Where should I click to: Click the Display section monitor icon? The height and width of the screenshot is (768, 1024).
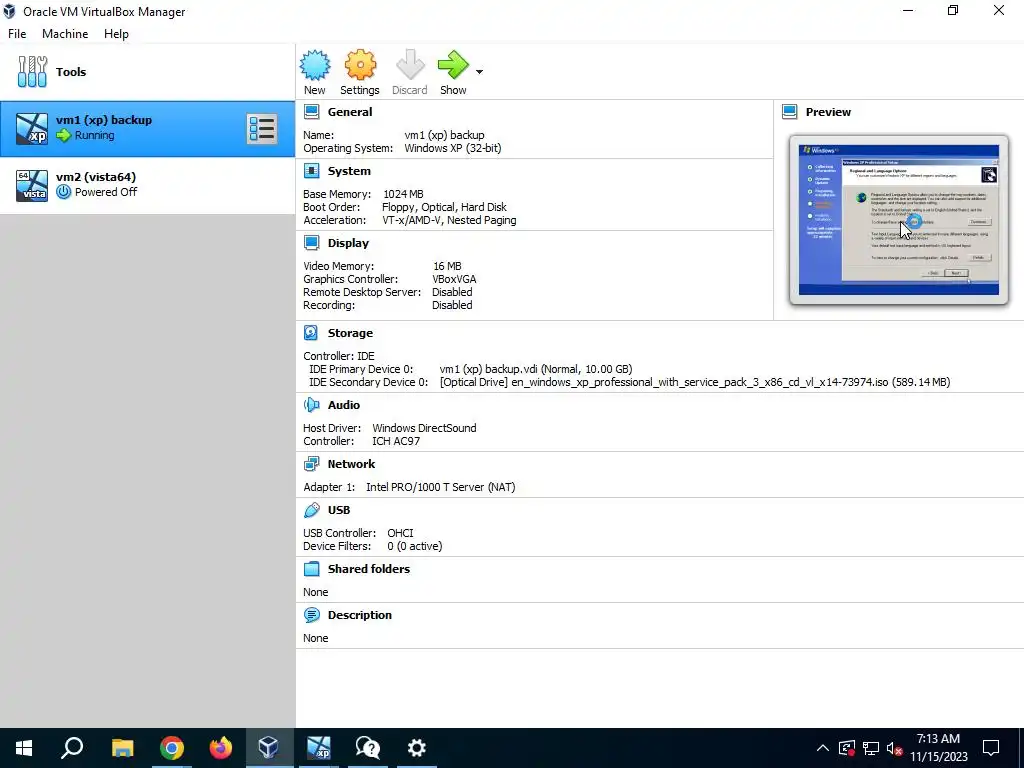point(312,243)
